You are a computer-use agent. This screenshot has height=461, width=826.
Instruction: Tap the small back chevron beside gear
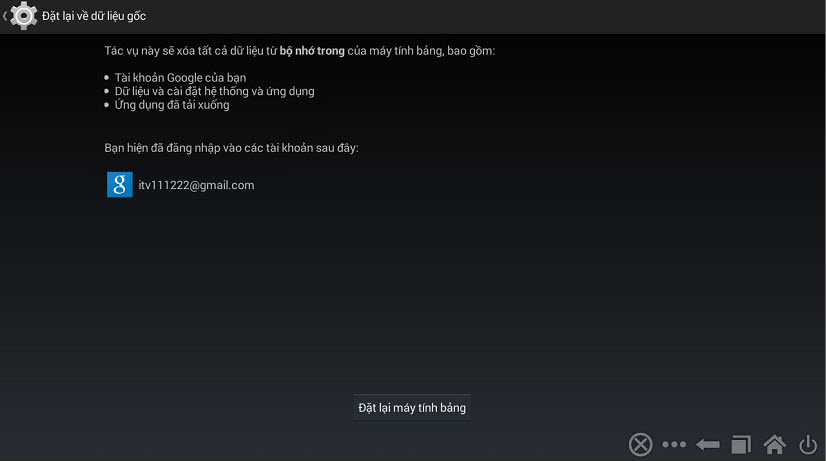click(5, 16)
